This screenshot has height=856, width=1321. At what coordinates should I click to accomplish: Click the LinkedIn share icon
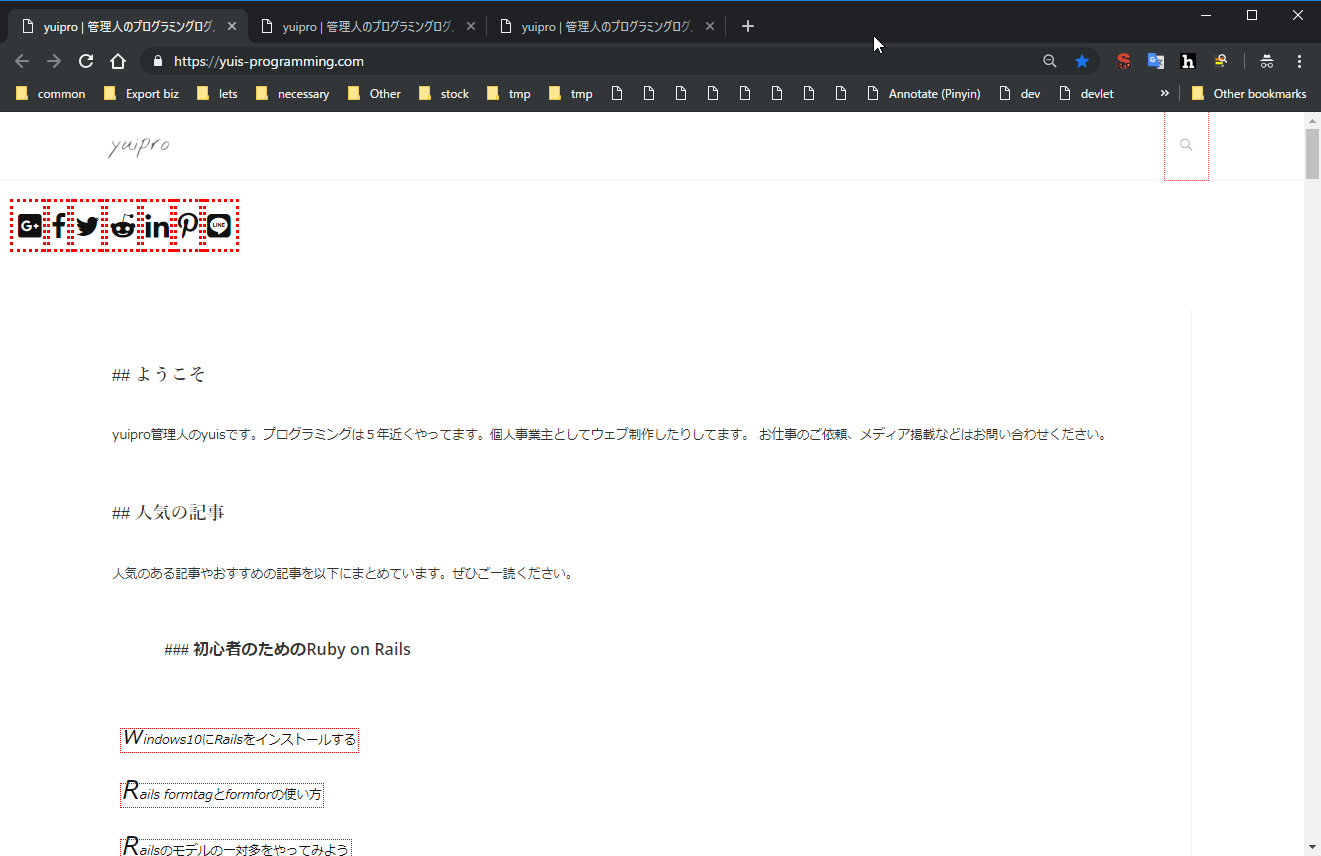(x=157, y=226)
